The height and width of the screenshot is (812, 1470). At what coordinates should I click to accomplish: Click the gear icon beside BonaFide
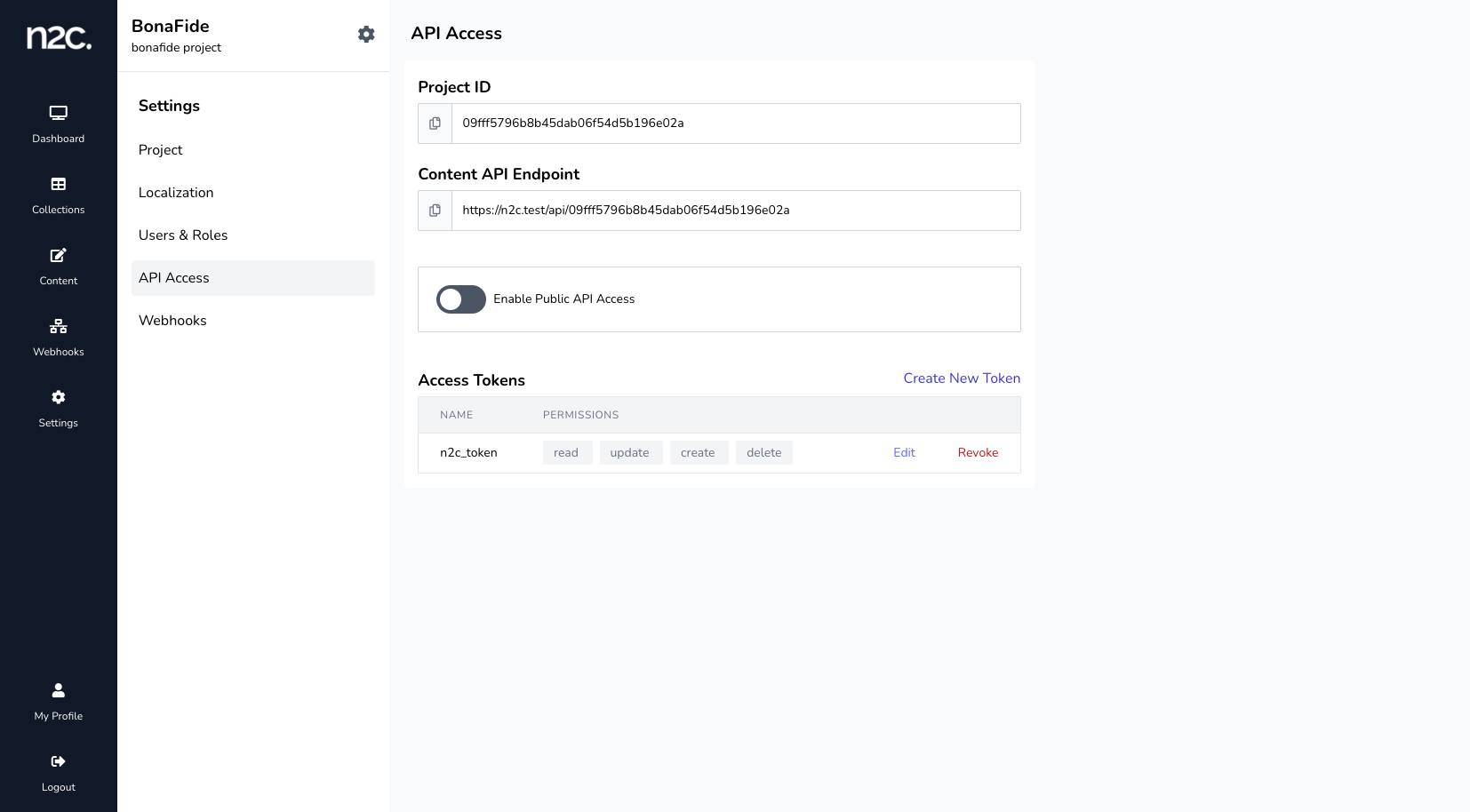coord(366,35)
